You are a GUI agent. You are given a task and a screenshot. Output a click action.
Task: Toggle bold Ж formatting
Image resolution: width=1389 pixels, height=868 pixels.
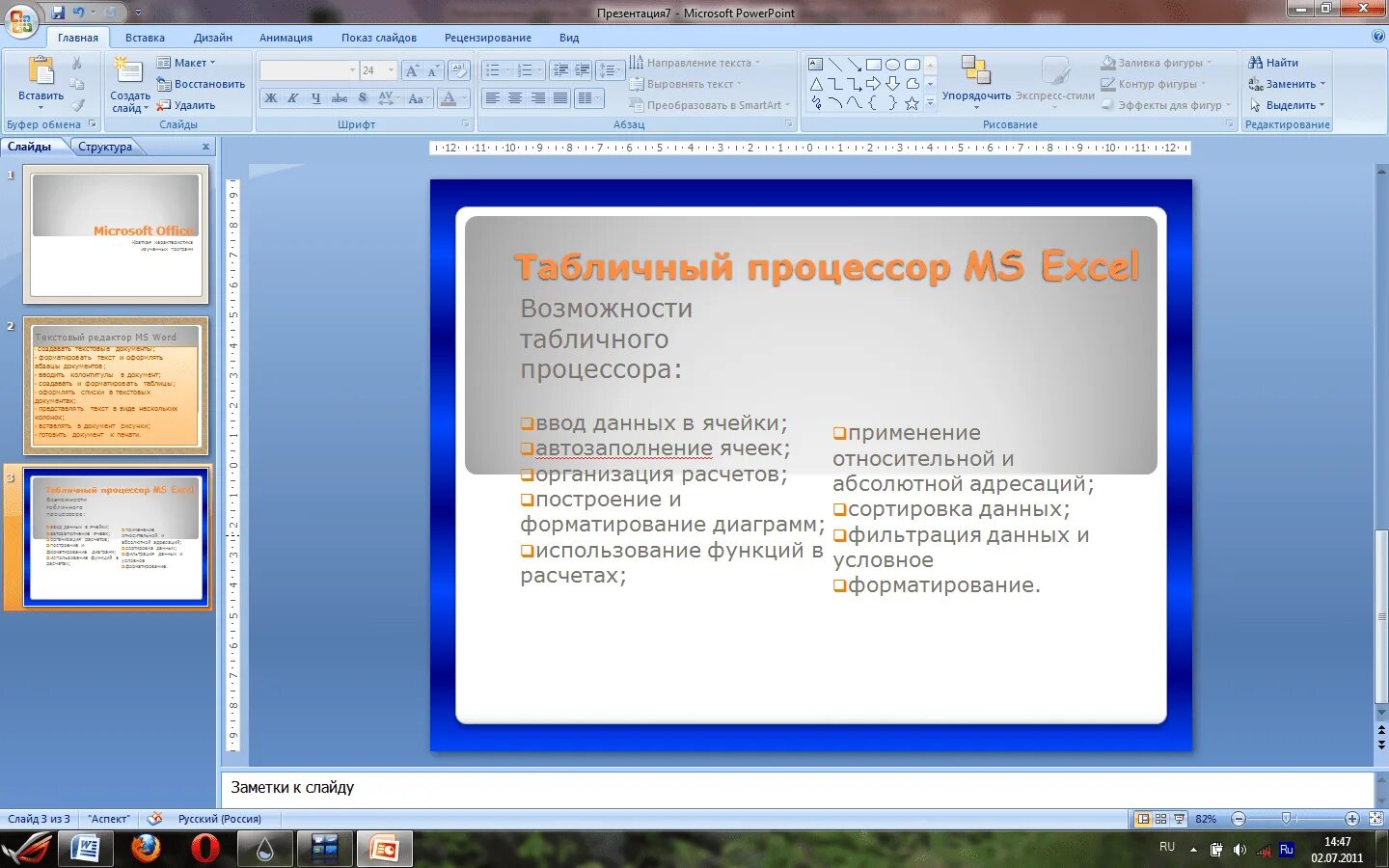[x=271, y=98]
